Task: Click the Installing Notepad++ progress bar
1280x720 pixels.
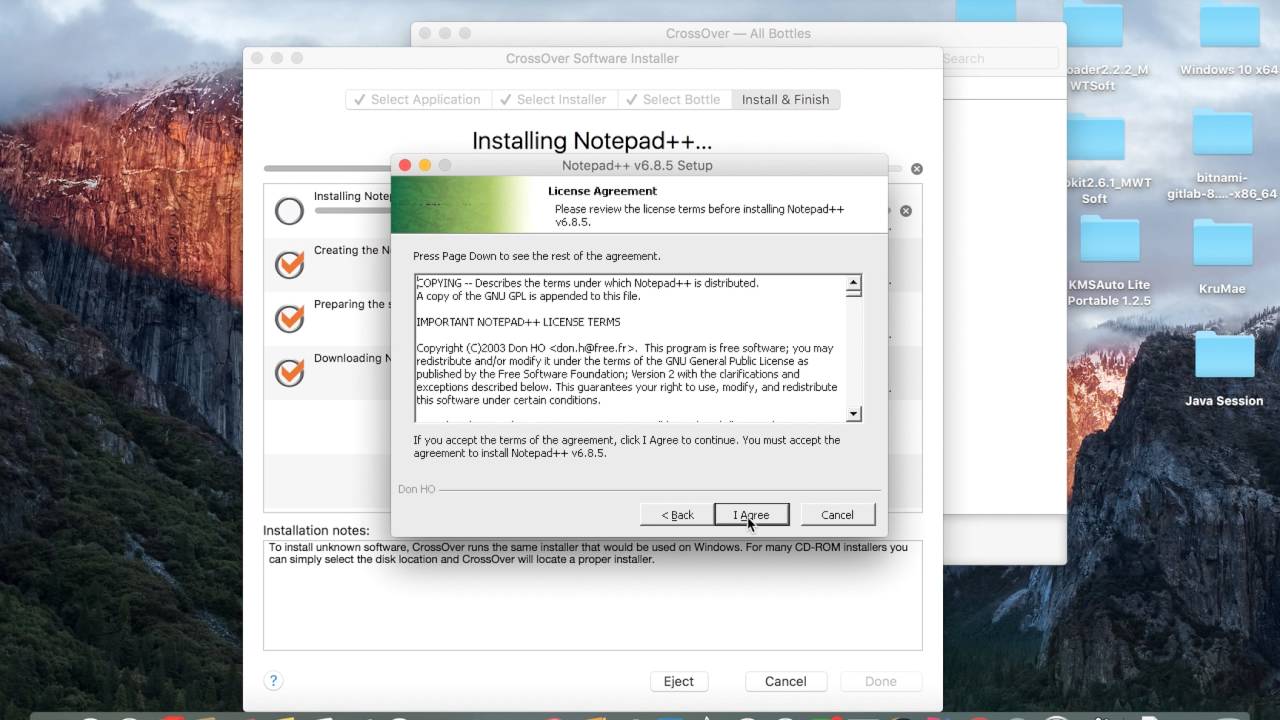Action: click(352, 210)
